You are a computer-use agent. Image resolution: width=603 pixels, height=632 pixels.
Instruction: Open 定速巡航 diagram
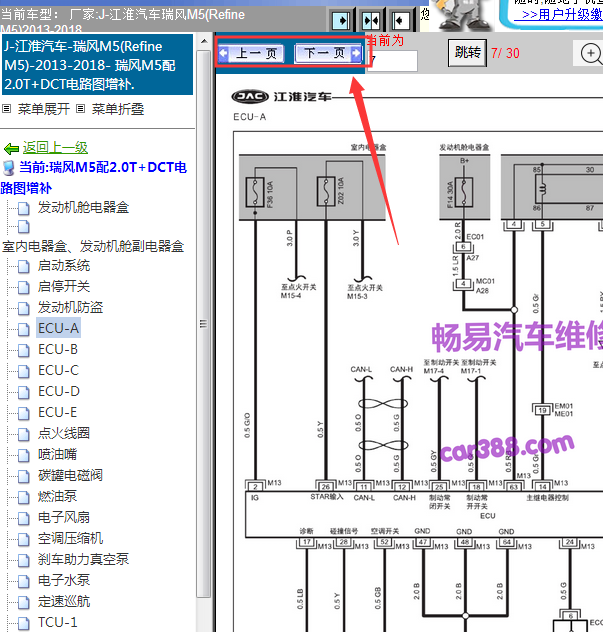click(x=64, y=601)
